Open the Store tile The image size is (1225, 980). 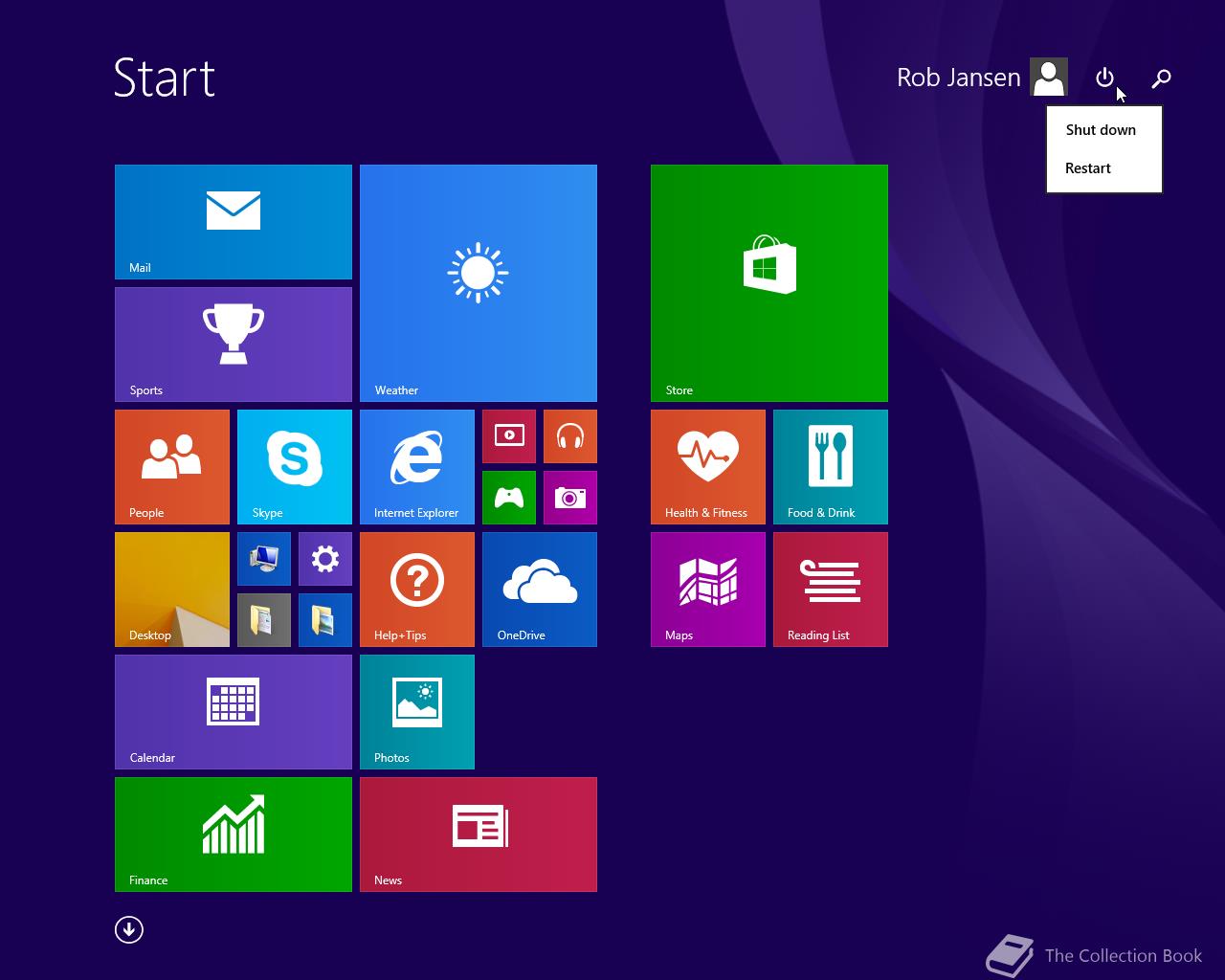tap(769, 283)
